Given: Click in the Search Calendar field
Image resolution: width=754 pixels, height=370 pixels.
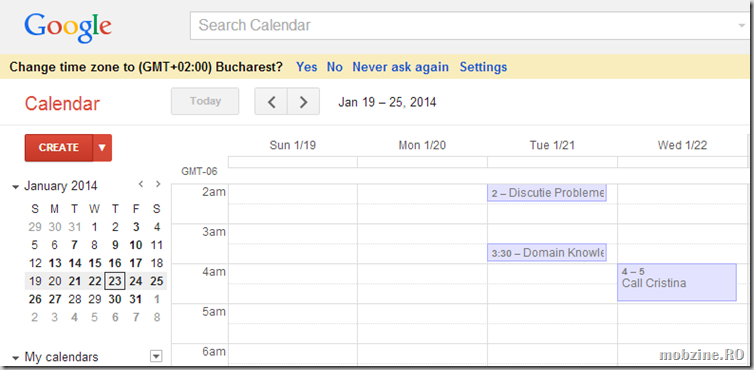Looking at the screenshot, I should [462, 26].
